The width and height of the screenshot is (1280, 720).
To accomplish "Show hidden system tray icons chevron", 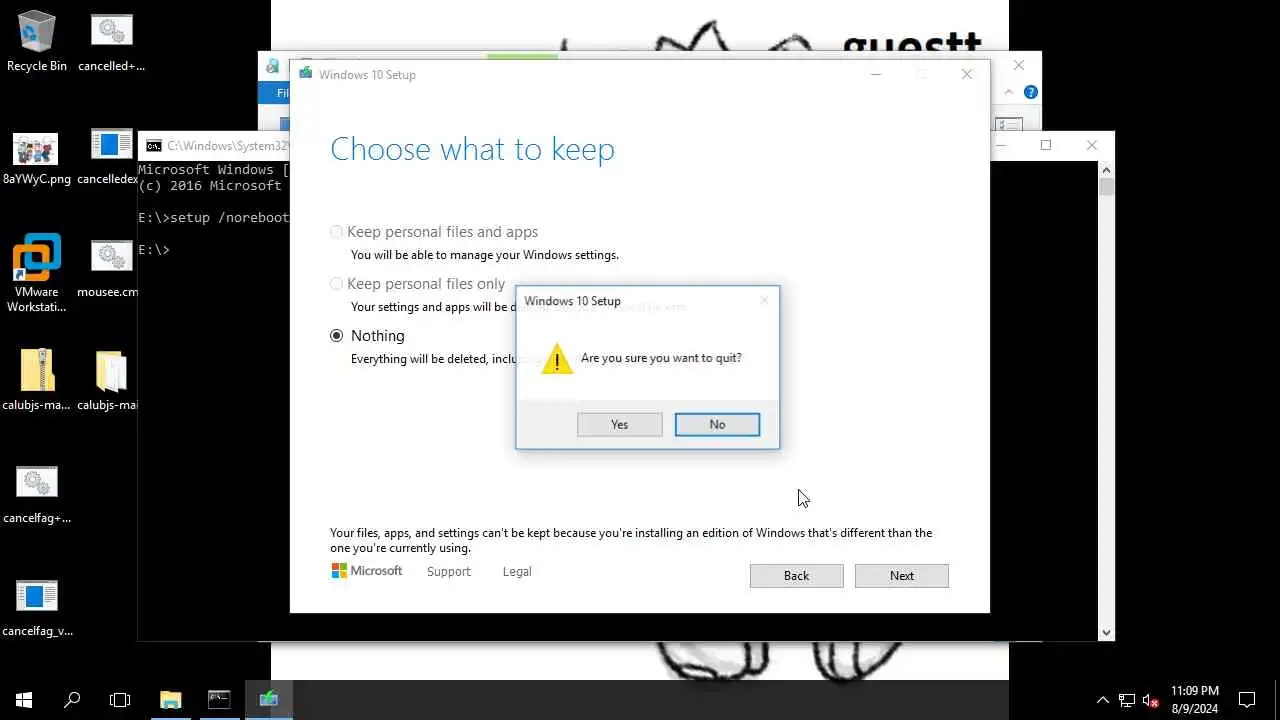I will click(x=1103, y=700).
